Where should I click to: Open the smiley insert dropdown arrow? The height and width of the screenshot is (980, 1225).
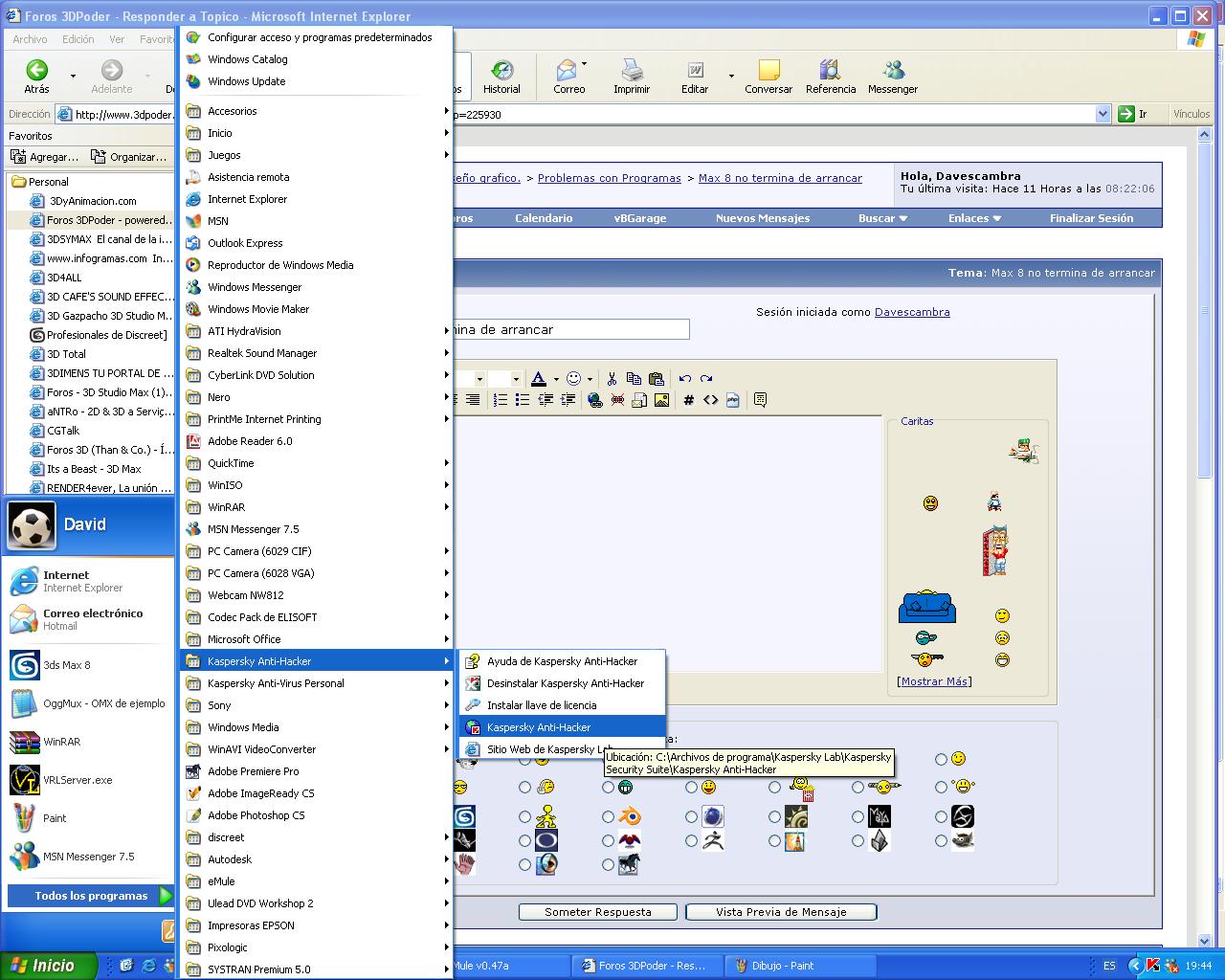[590, 379]
